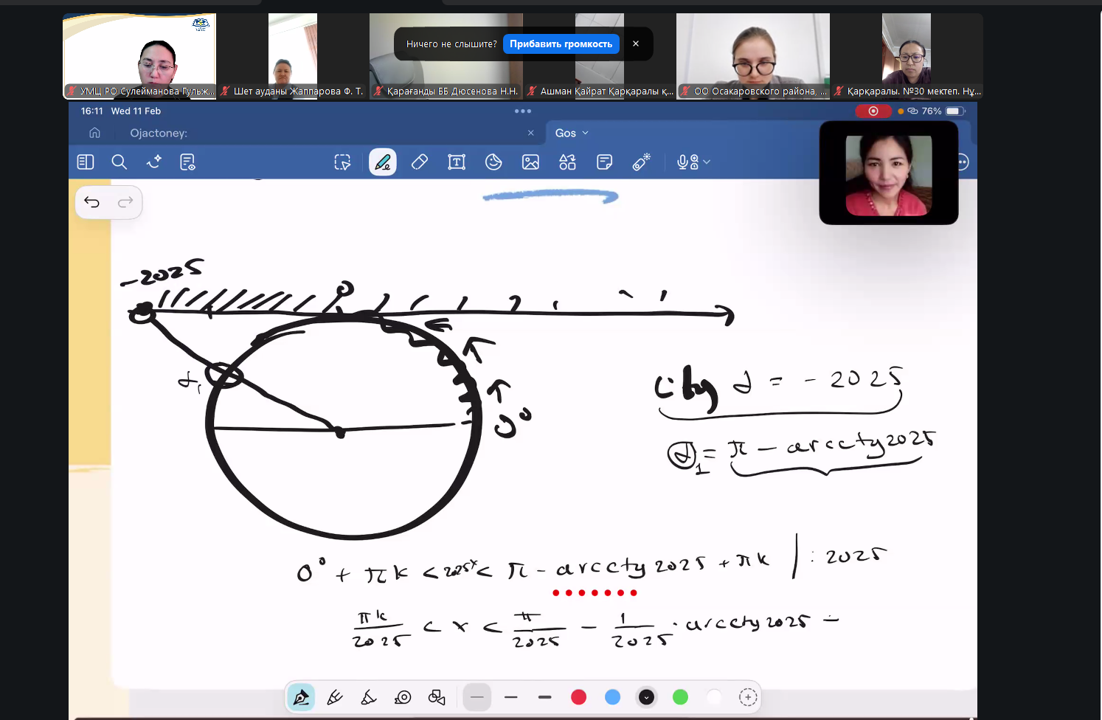Undo the last stroke
This screenshot has width=1102, height=720.
click(92, 202)
